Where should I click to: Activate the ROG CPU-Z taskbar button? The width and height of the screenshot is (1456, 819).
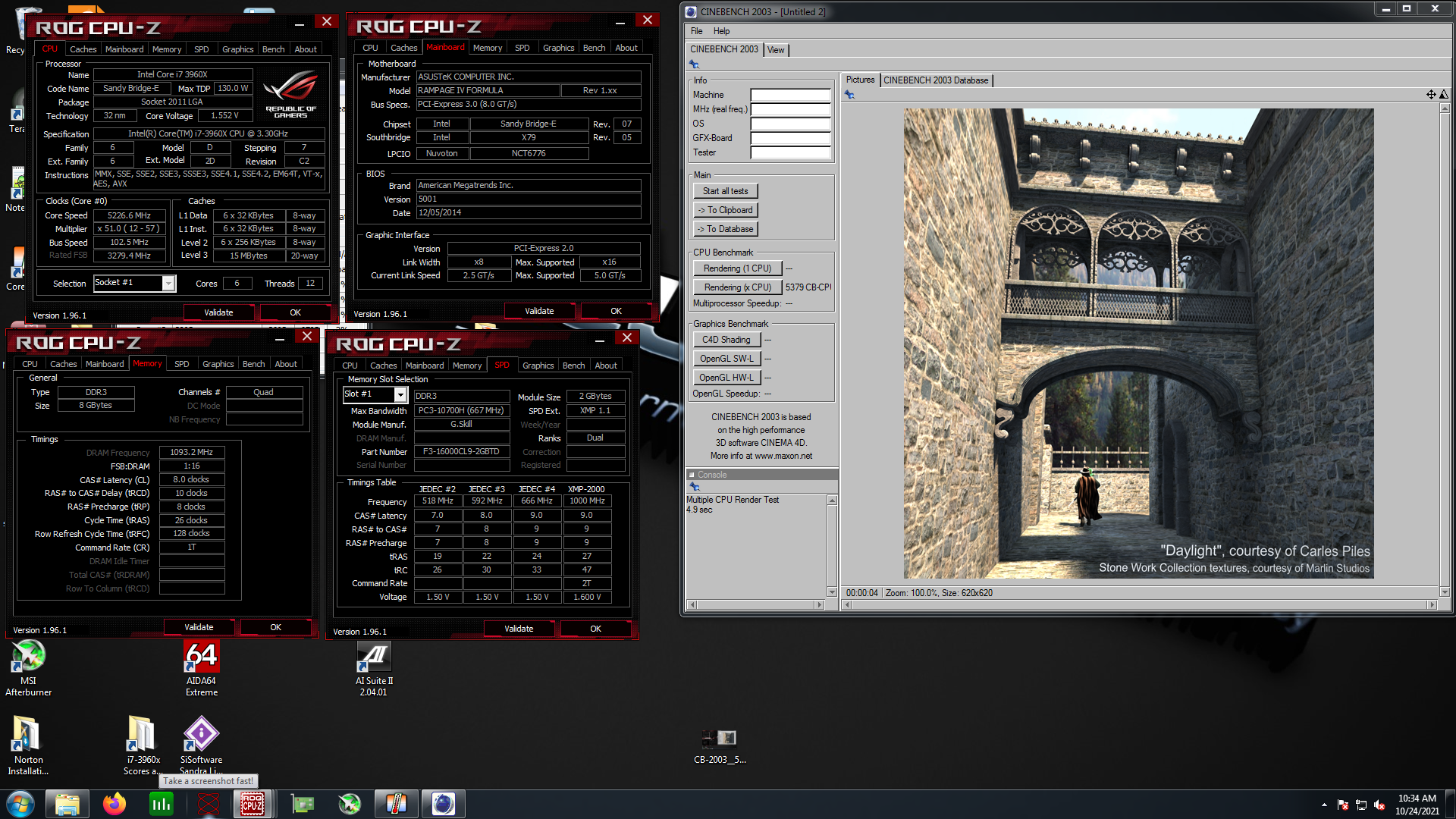tap(253, 804)
